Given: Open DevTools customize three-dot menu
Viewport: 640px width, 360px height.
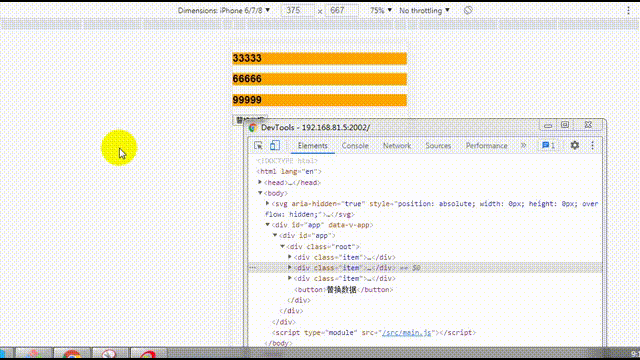Looking at the screenshot, I should 593,145.
